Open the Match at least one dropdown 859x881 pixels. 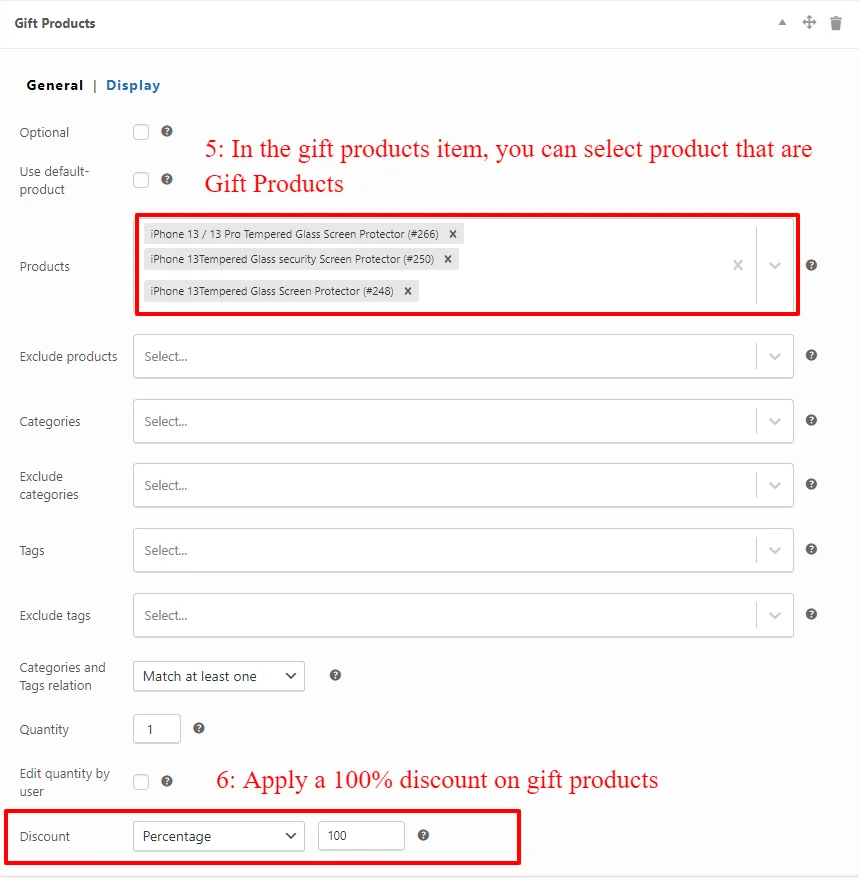pyautogui.click(x=219, y=676)
